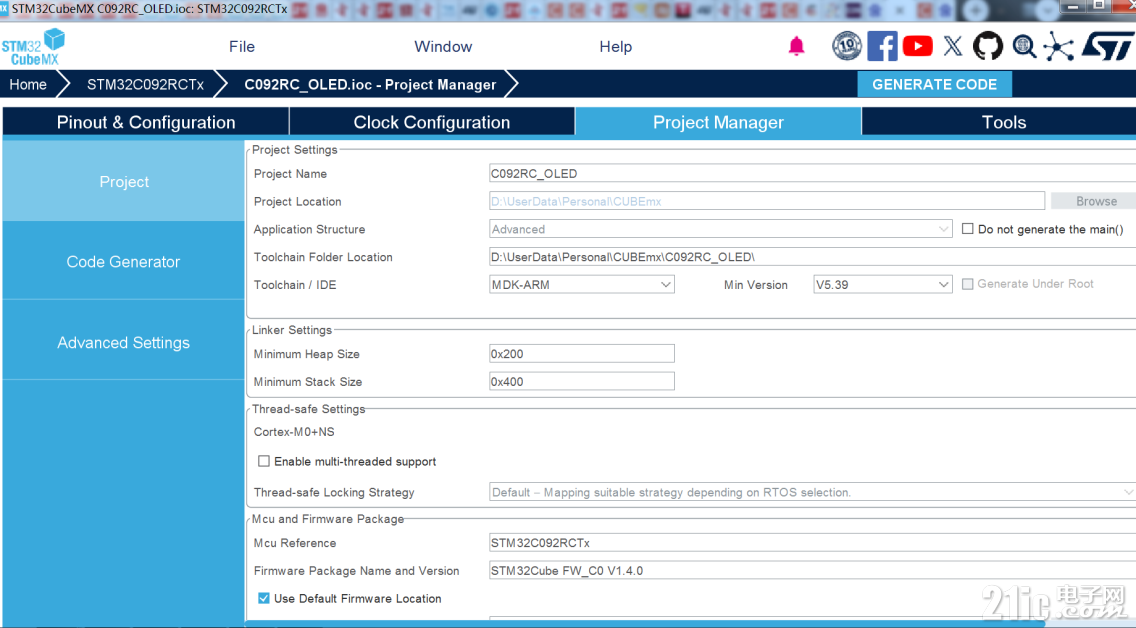Click the Project Location field
Image resolution: width=1136 pixels, height=628 pixels.
pos(767,201)
